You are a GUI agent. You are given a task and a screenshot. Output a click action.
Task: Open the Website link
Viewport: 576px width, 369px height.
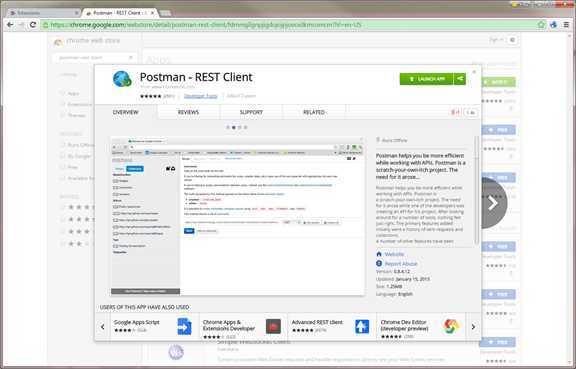click(x=394, y=254)
